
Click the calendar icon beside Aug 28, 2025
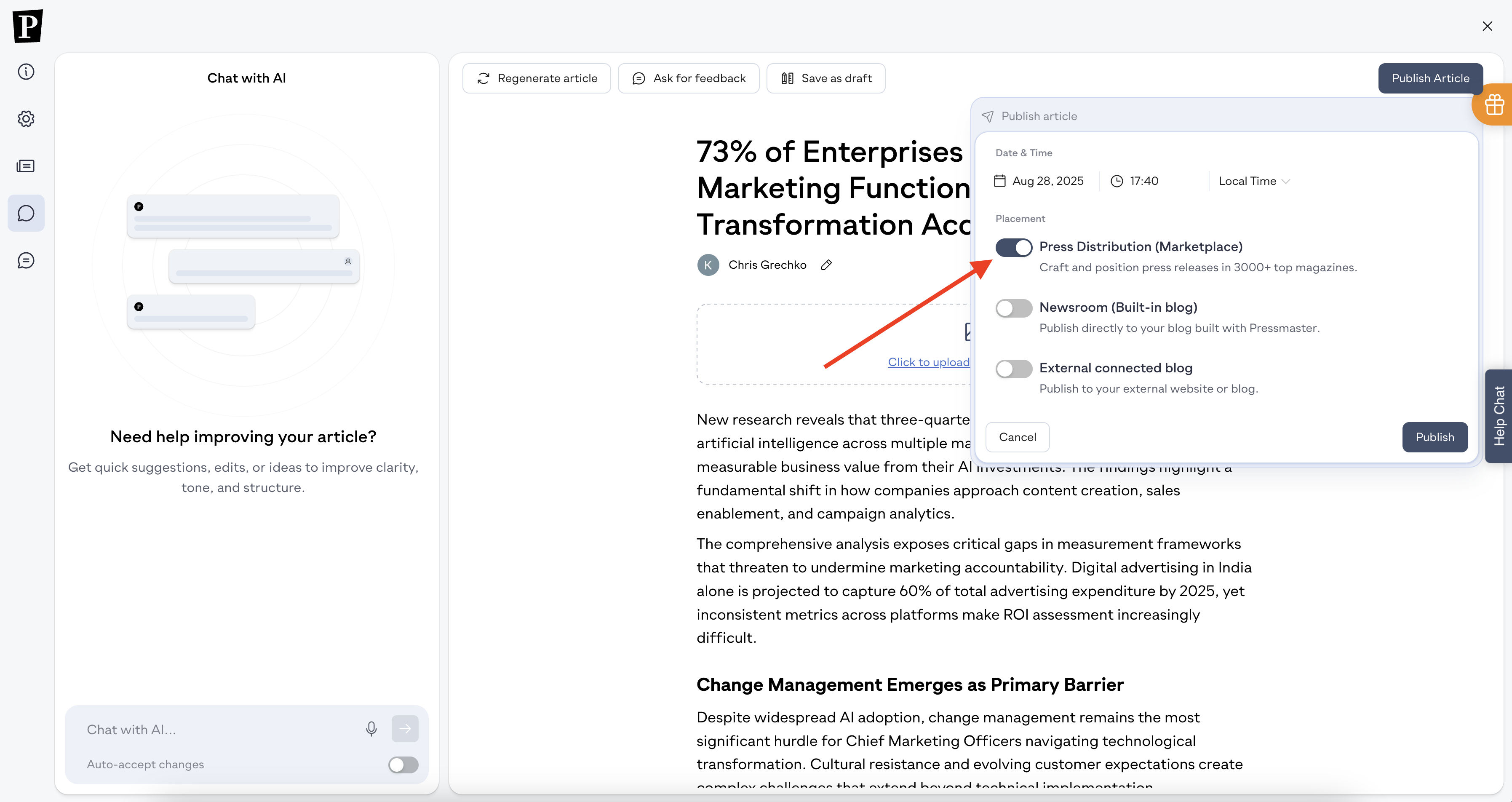click(x=999, y=181)
